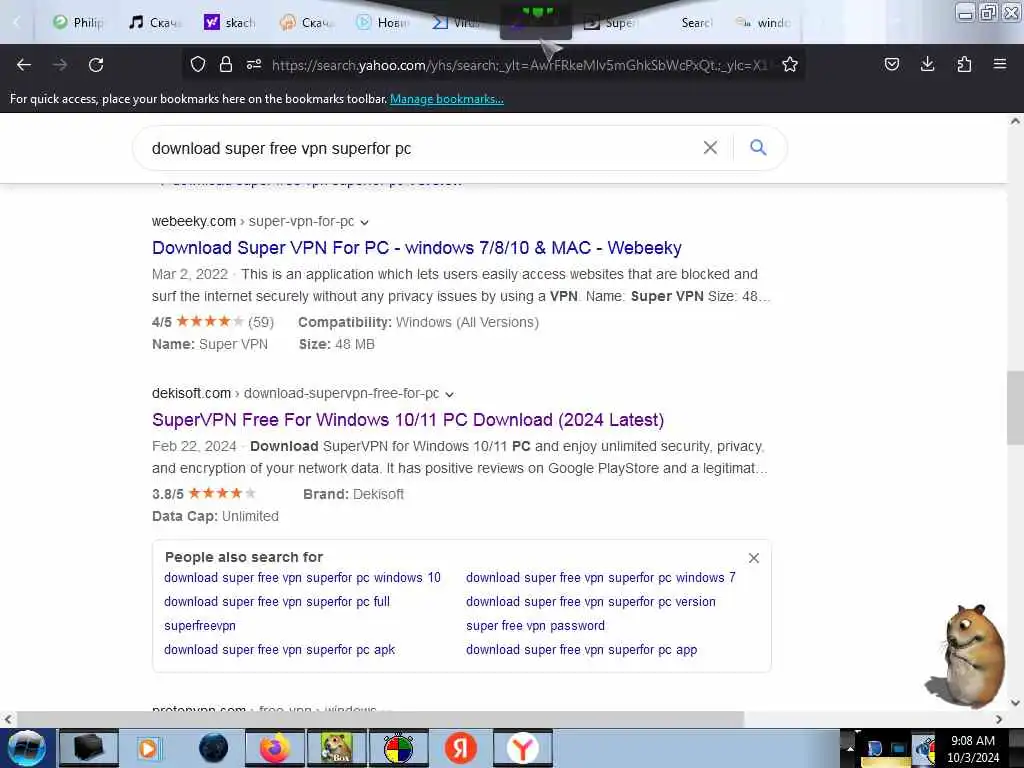This screenshot has width=1024, height=768.
Task: Switch to the Новин tab
Action: click(382, 23)
